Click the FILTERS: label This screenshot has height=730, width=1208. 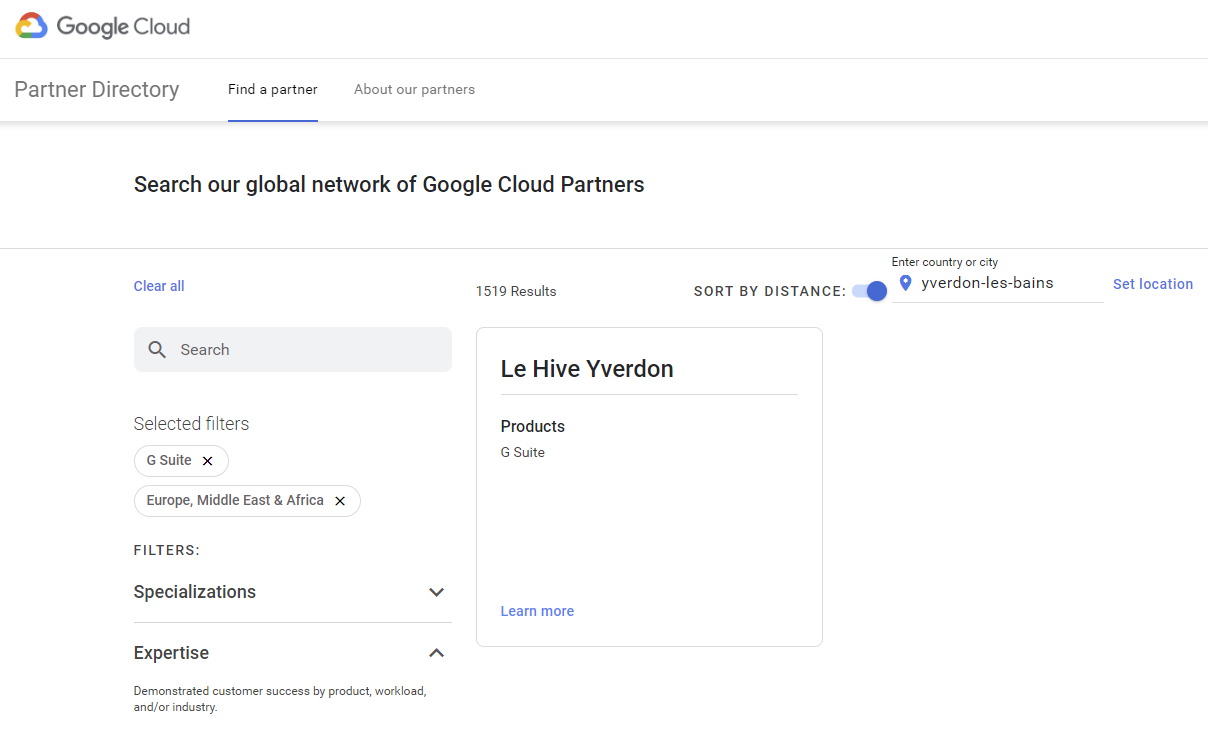tap(167, 551)
